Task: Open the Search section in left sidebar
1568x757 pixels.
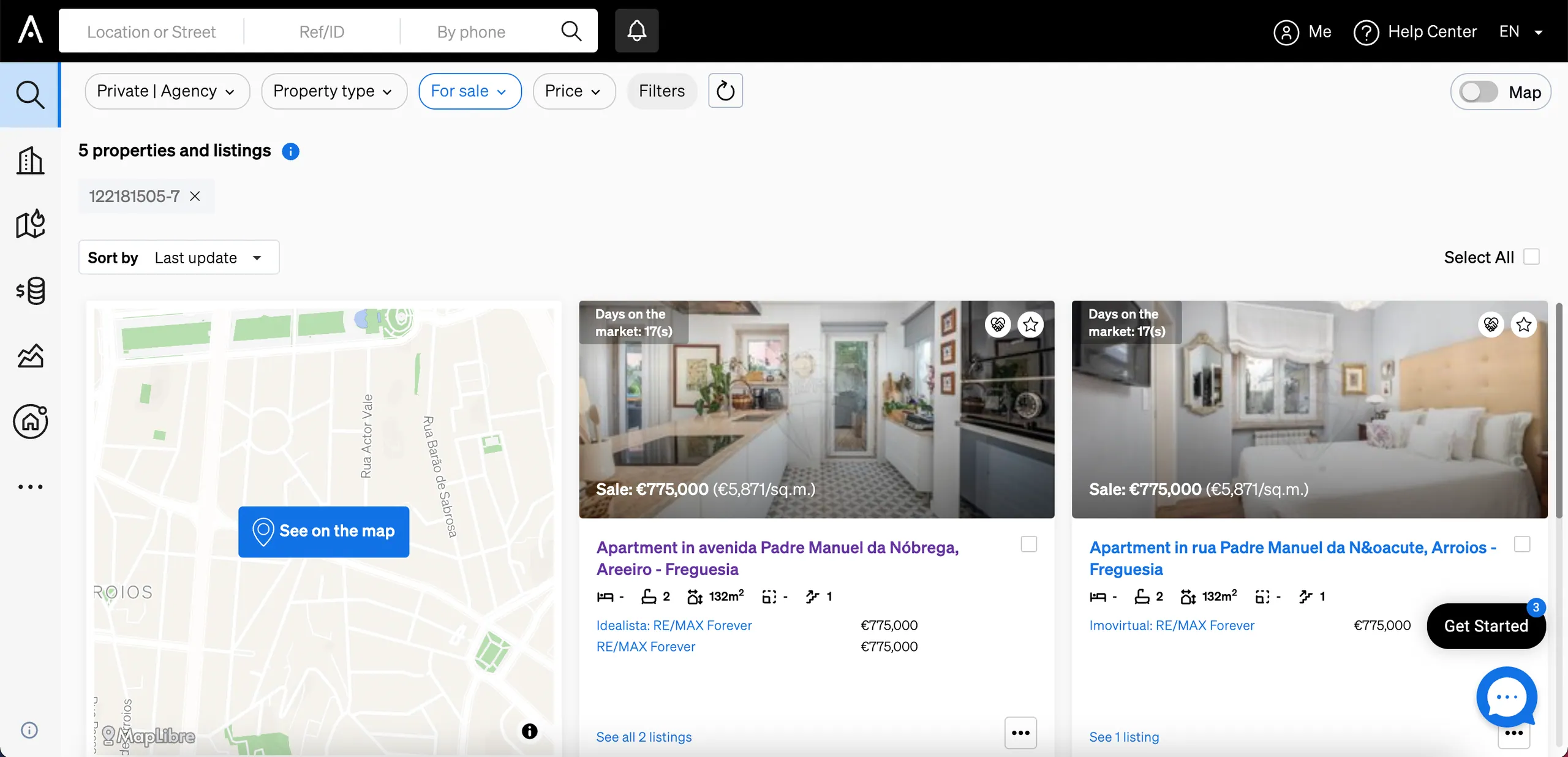Action: tap(30, 95)
